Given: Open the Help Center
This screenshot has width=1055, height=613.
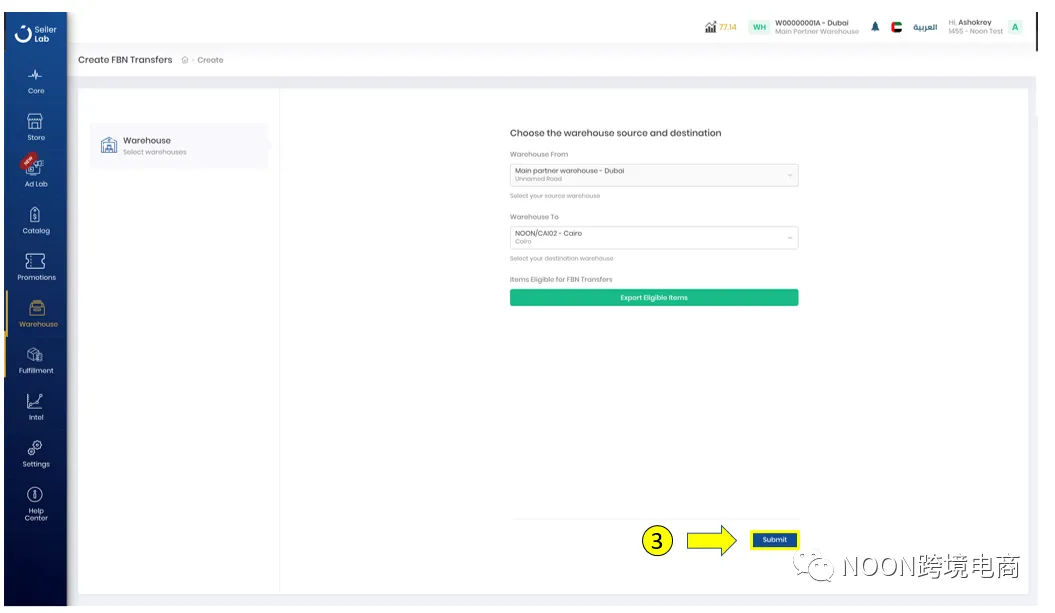Looking at the screenshot, I should pos(36,502).
